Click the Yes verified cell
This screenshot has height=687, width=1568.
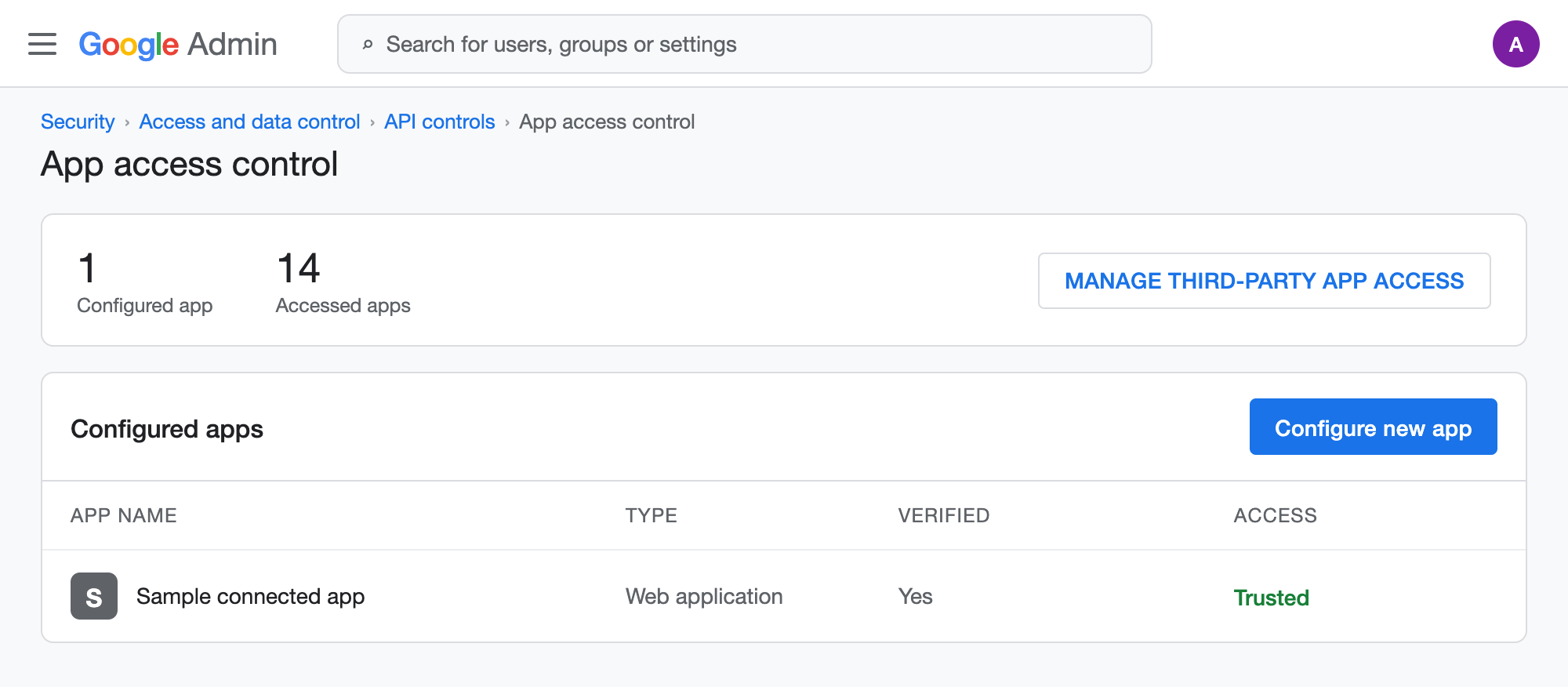[915, 596]
